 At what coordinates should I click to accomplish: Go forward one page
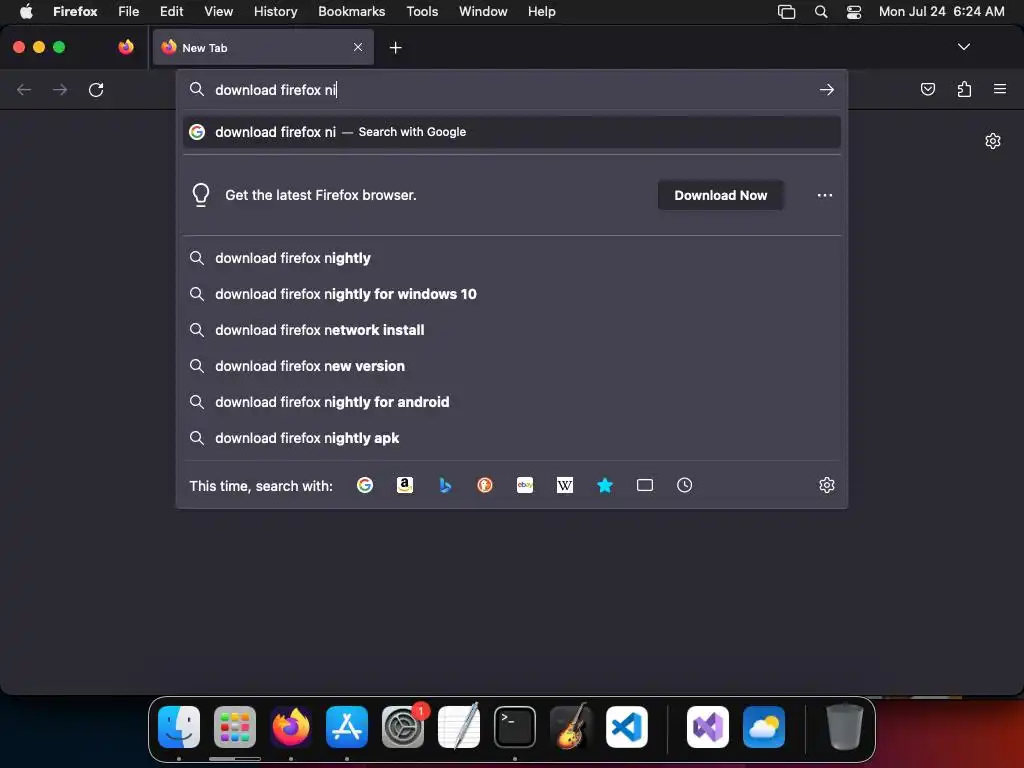click(x=60, y=89)
